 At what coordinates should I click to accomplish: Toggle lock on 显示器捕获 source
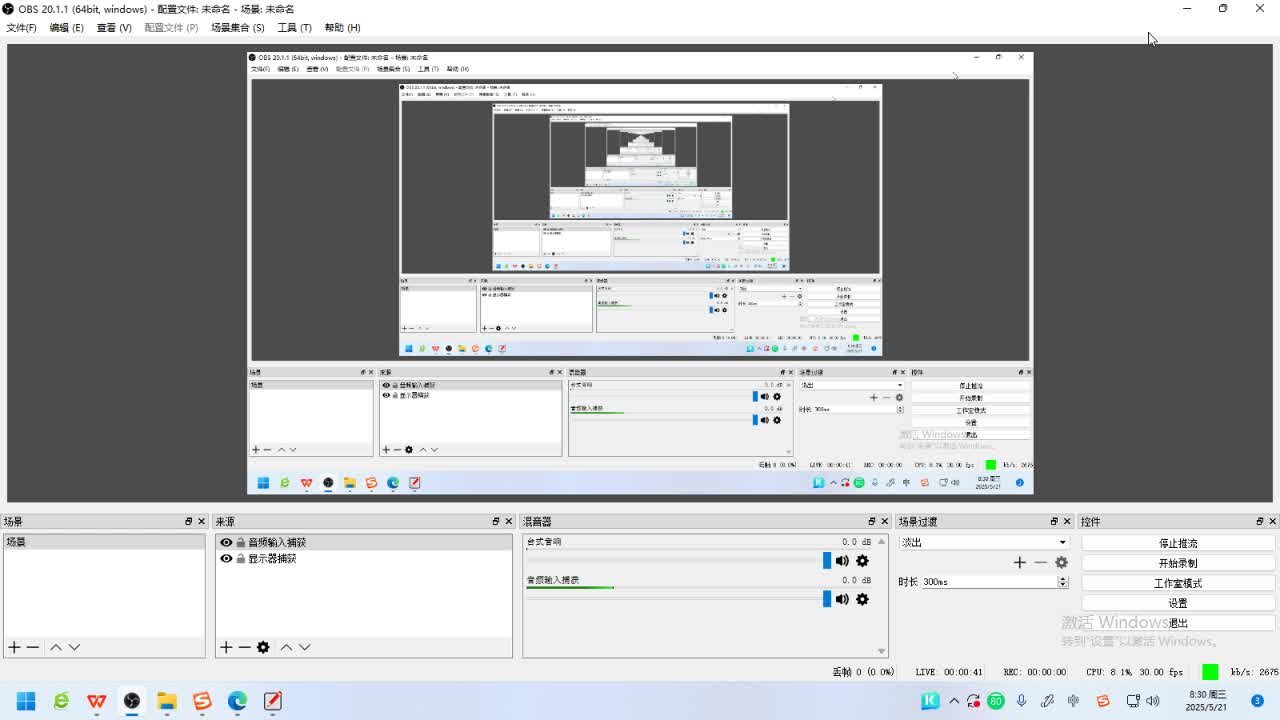240,558
